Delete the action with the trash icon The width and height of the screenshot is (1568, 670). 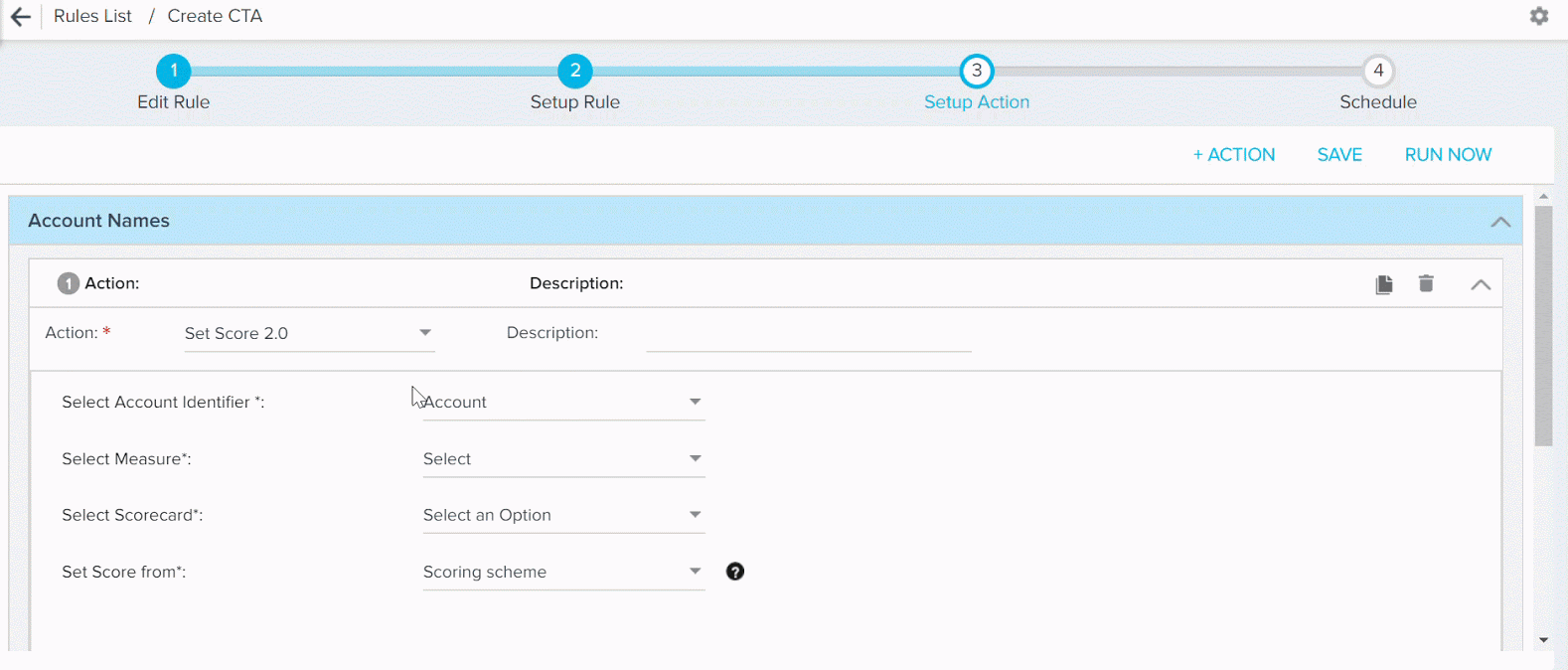(x=1426, y=283)
